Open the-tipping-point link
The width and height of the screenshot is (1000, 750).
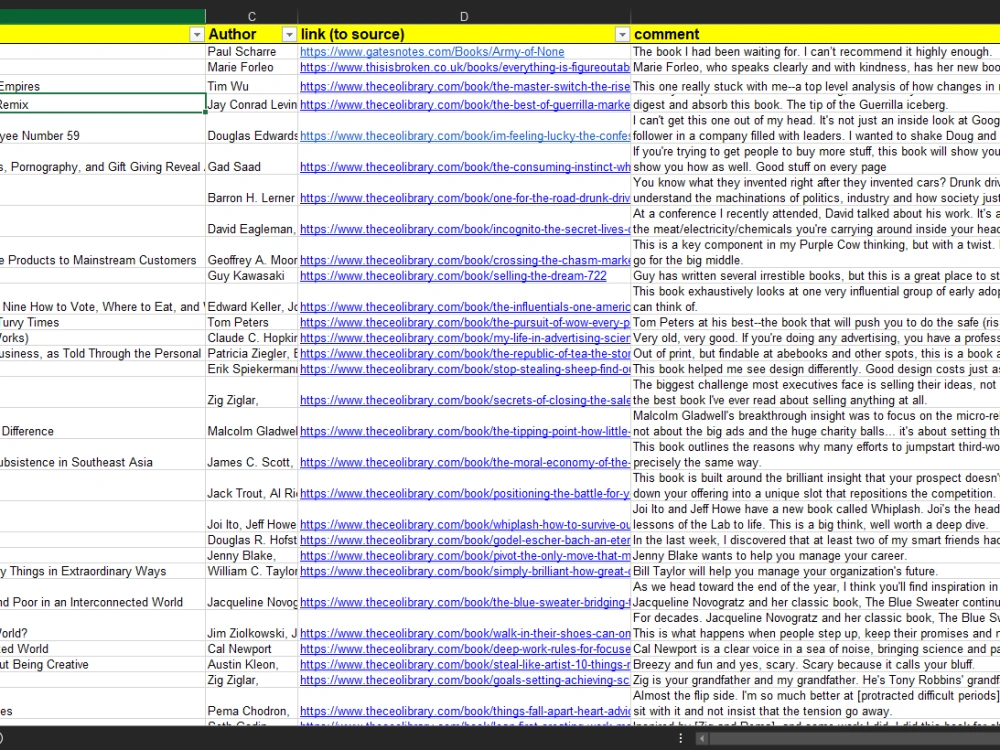[x=464, y=432]
